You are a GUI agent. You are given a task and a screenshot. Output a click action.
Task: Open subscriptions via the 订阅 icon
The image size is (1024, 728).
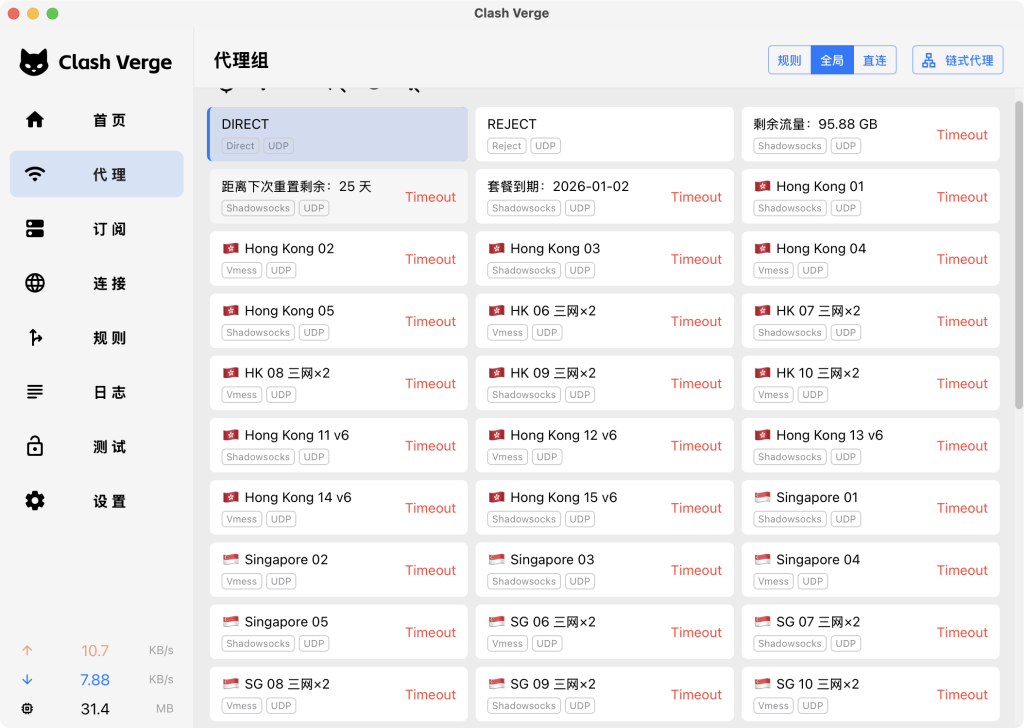(34, 228)
